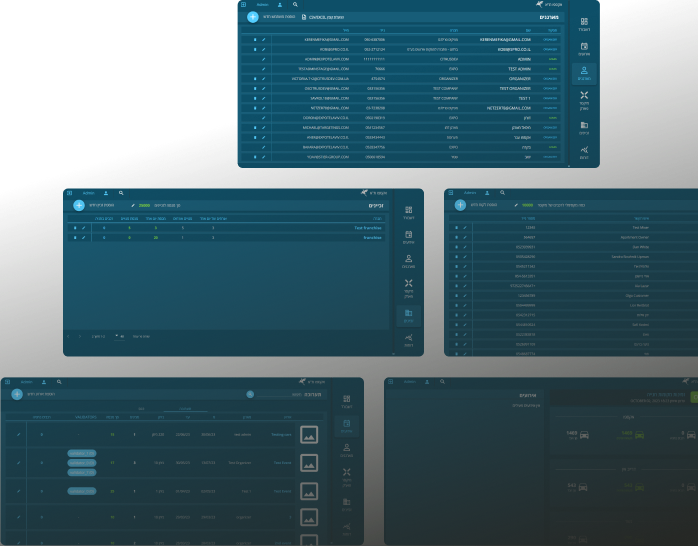Edit the Test Organizer event row
Image resolution: width=698 pixels, height=546 pixels.
click(19, 463)
